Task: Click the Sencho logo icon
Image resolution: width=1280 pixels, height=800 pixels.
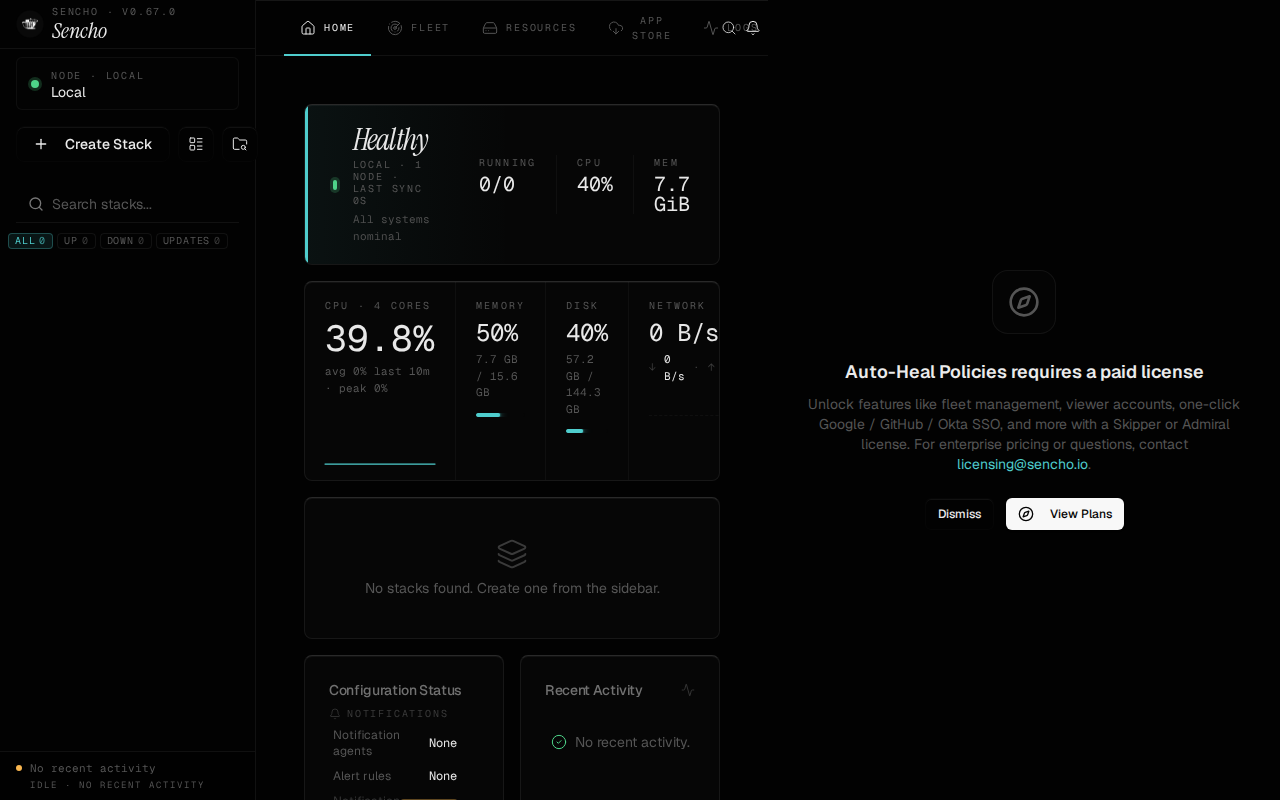Action: 30,23
